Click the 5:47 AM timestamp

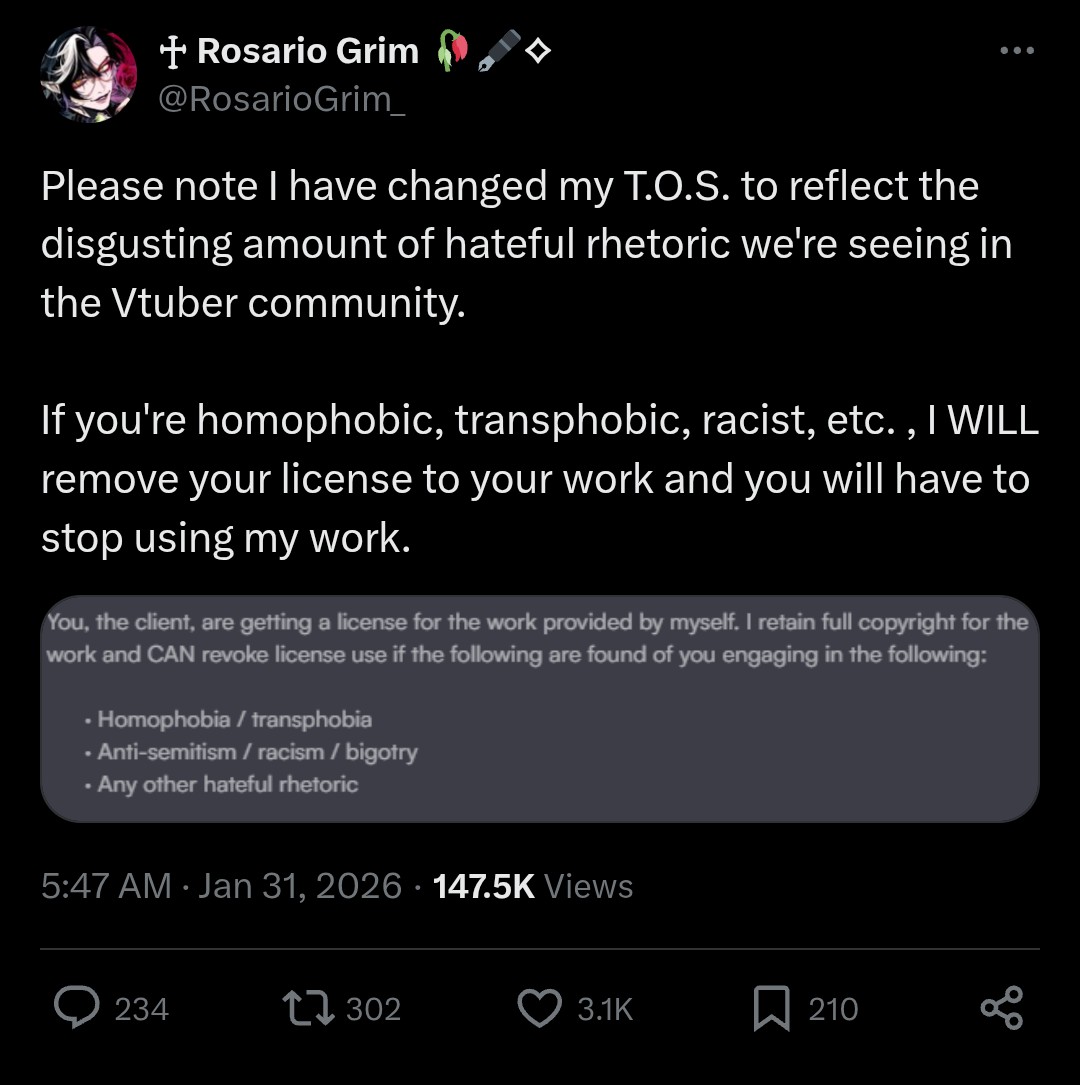pos(105,886)
